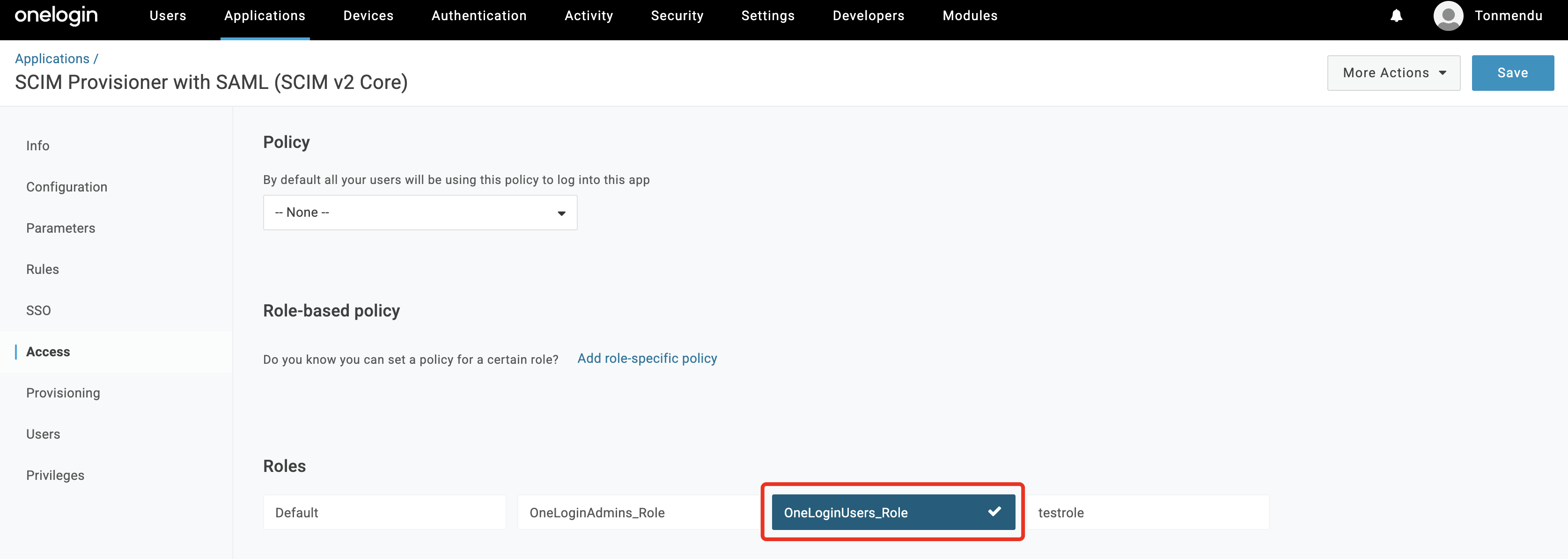
Task: Click Add role-specific policy link
Action: [x=647, y=358]
